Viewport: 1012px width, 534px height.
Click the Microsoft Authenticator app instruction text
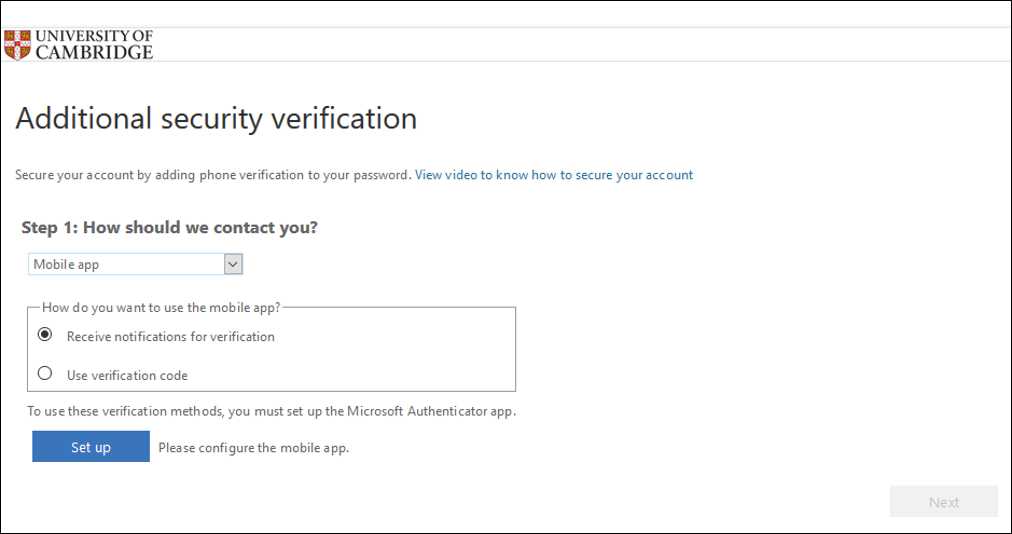272,411
